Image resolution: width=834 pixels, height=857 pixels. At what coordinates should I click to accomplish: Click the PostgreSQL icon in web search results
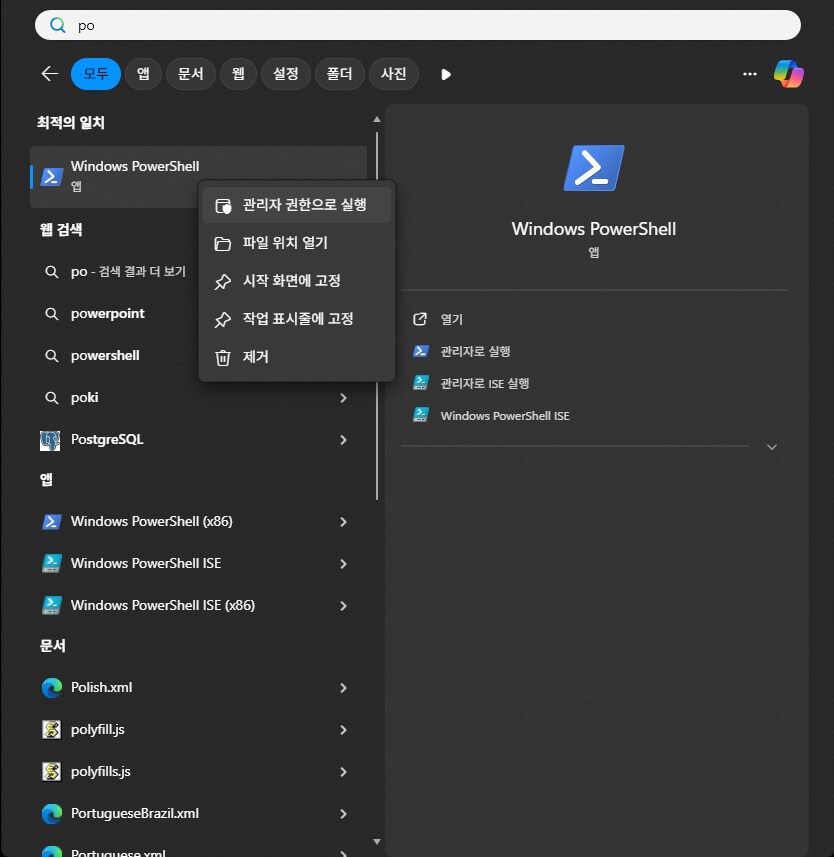(x=51, y=439)
